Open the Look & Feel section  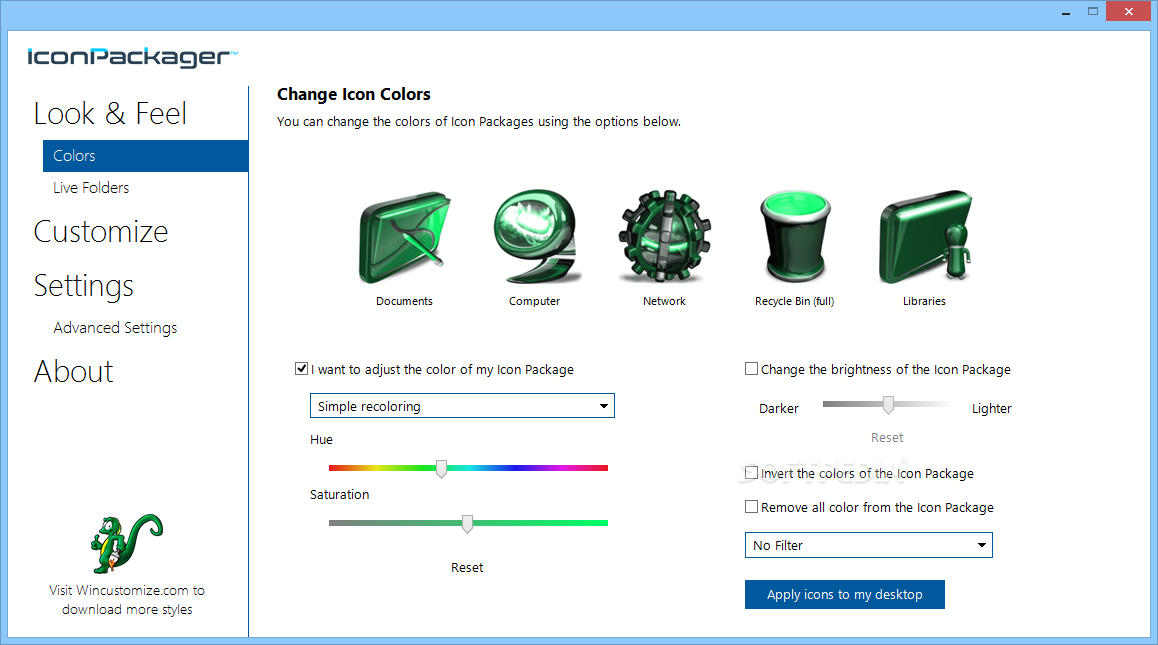[x=110, y=114]
